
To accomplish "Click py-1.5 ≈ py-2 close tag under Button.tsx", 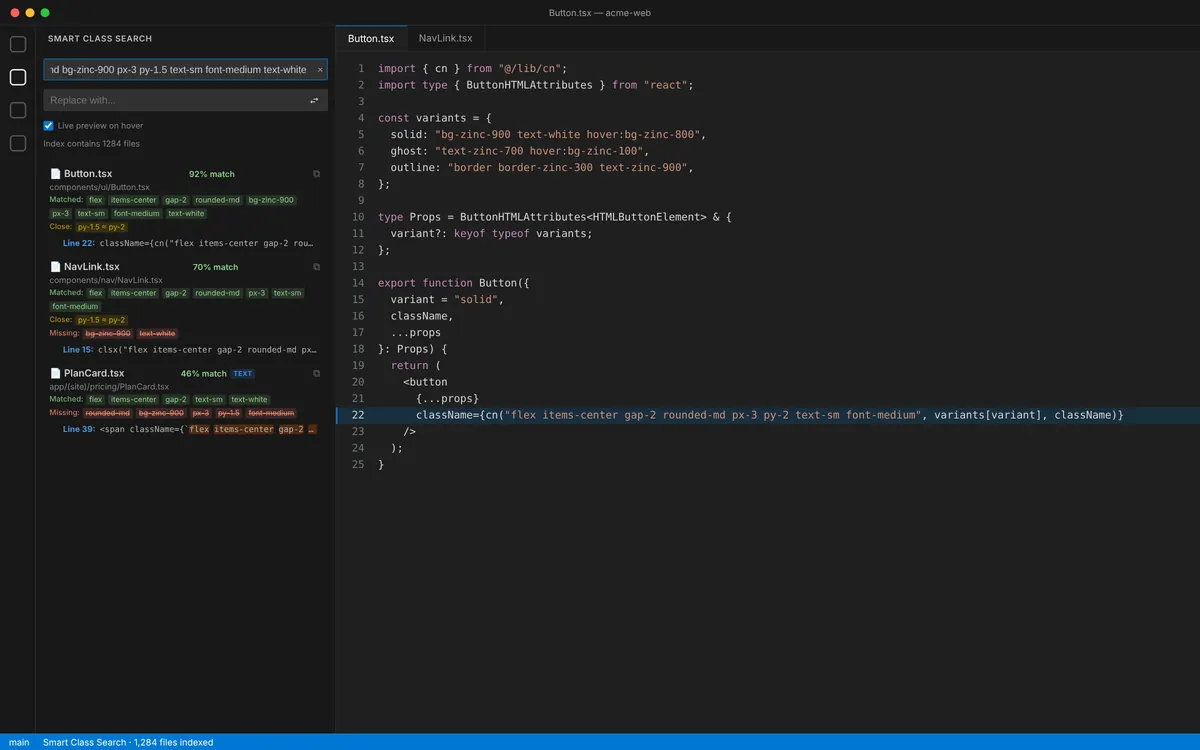I will tap(101, 227).
